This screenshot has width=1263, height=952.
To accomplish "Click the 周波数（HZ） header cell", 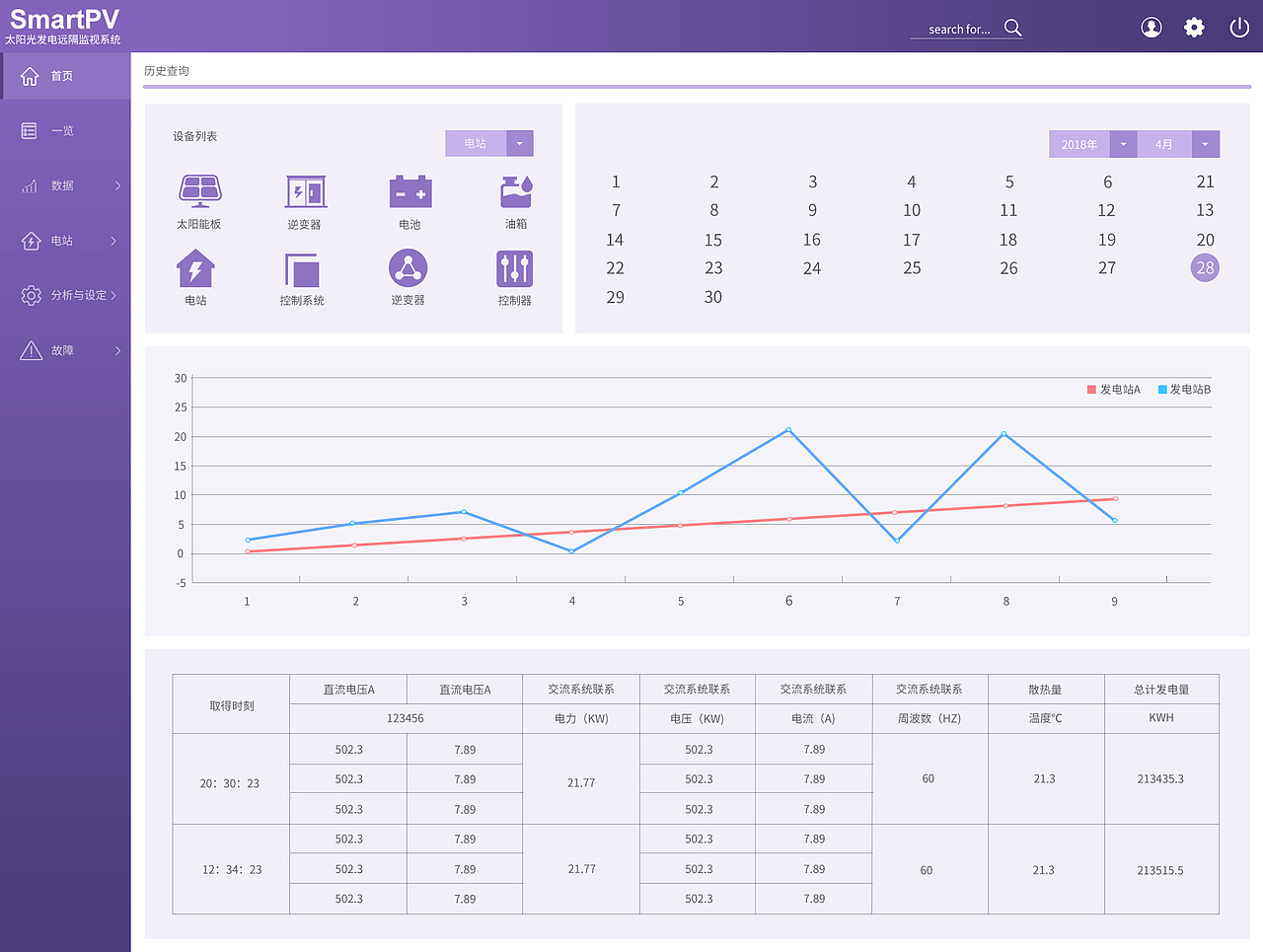I will [x=929, y=718].
